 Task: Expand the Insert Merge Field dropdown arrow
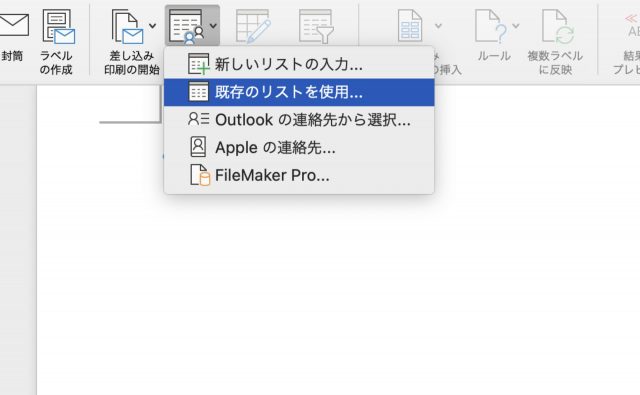point(438,26)
